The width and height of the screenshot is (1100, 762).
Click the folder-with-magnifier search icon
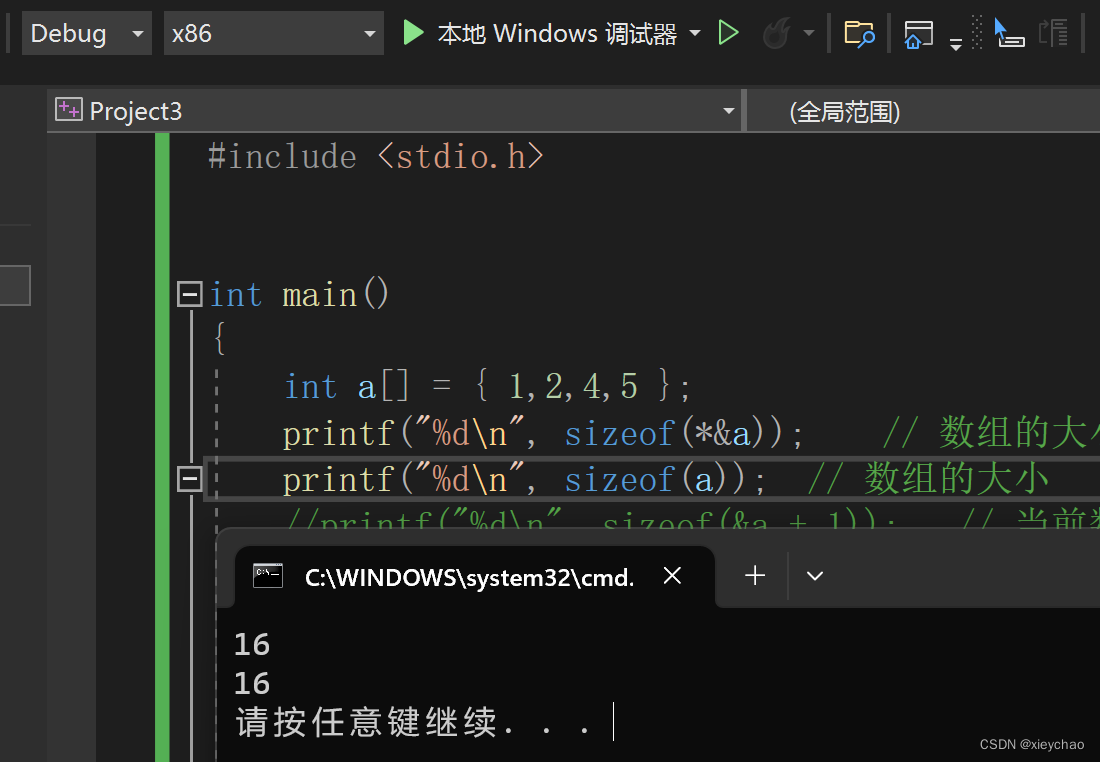(x=860, y=33)
